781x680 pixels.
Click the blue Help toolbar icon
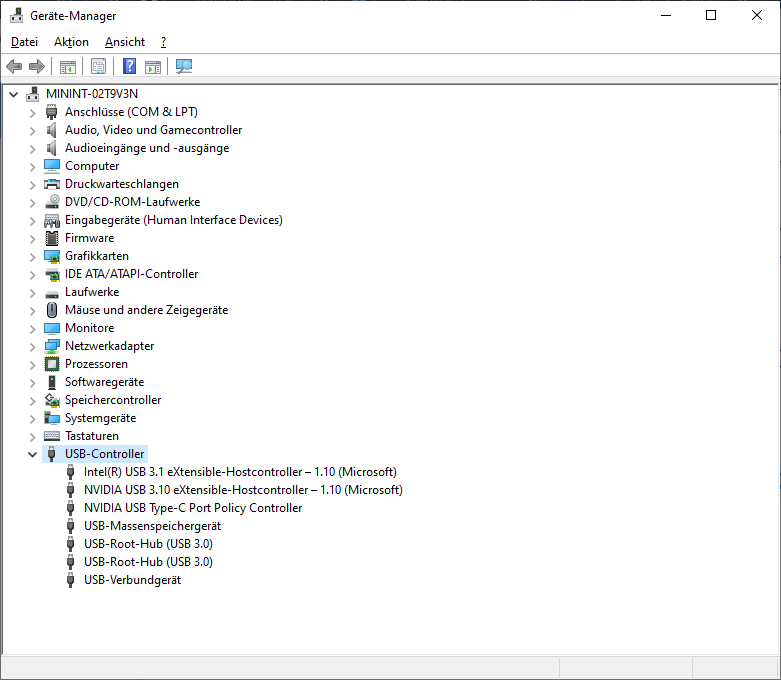[x=130, y=66]
